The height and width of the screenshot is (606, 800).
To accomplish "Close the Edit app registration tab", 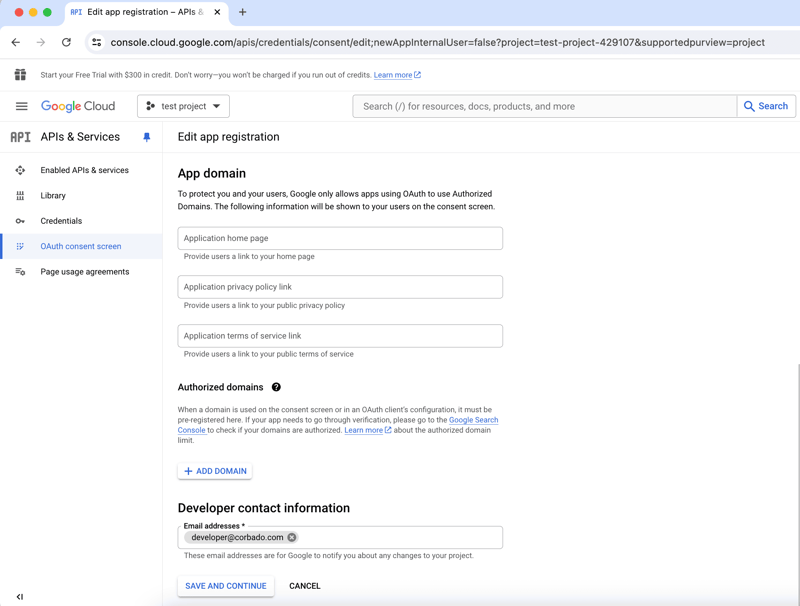I will click(217, 12).
